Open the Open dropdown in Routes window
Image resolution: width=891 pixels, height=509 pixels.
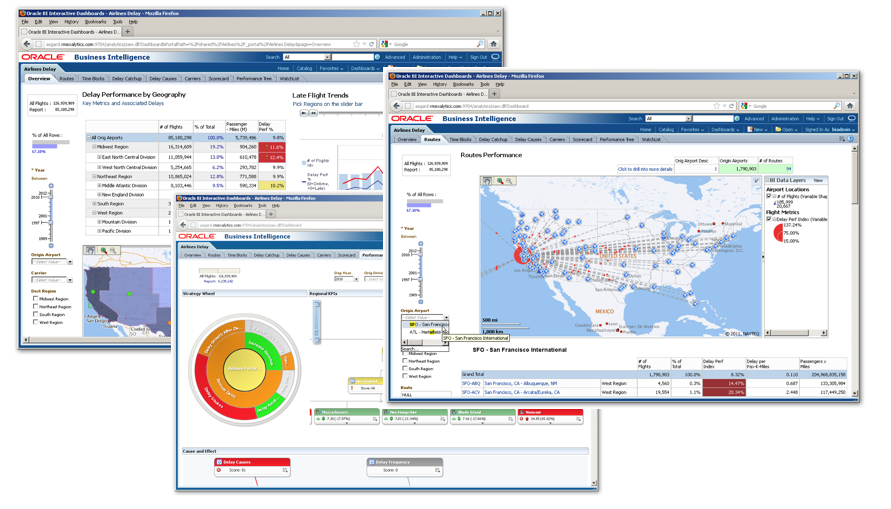point(786,130)
